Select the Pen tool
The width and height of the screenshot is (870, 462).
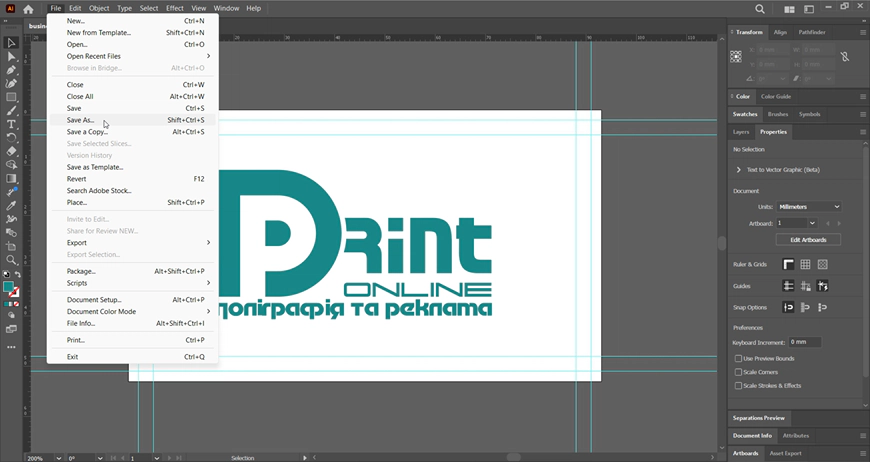click(11, 70)
